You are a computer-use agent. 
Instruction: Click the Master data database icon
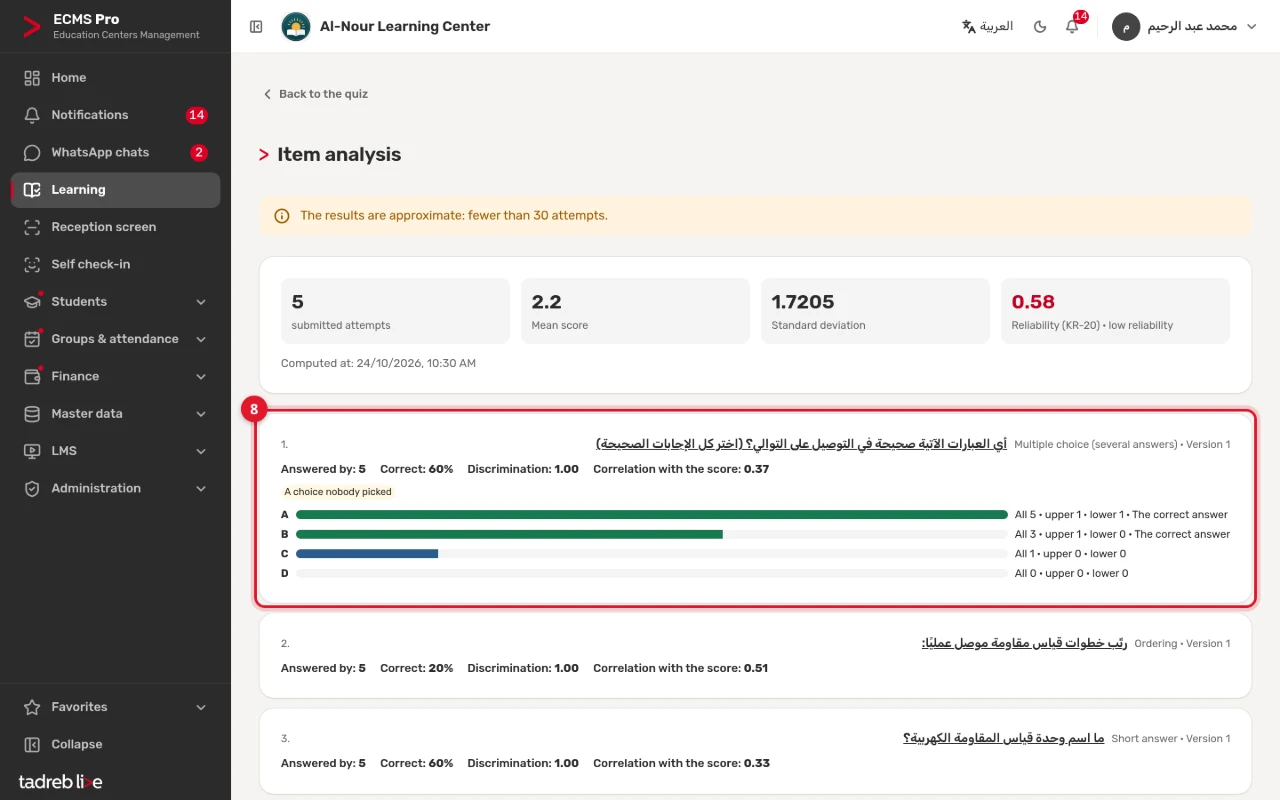pos(32,414)
